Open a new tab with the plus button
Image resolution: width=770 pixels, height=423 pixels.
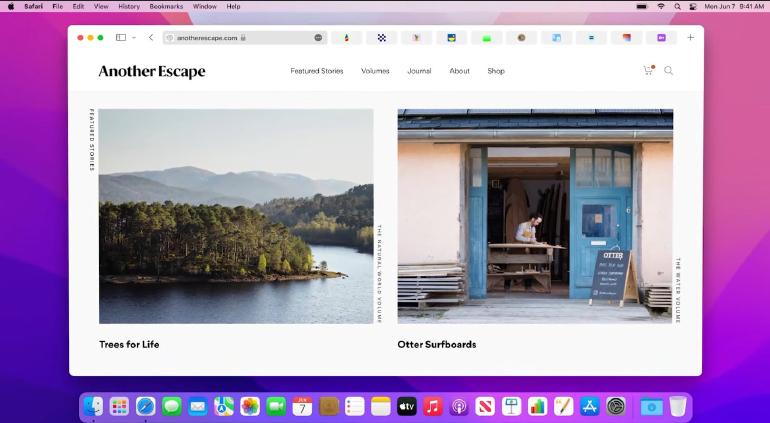[690, 37]
